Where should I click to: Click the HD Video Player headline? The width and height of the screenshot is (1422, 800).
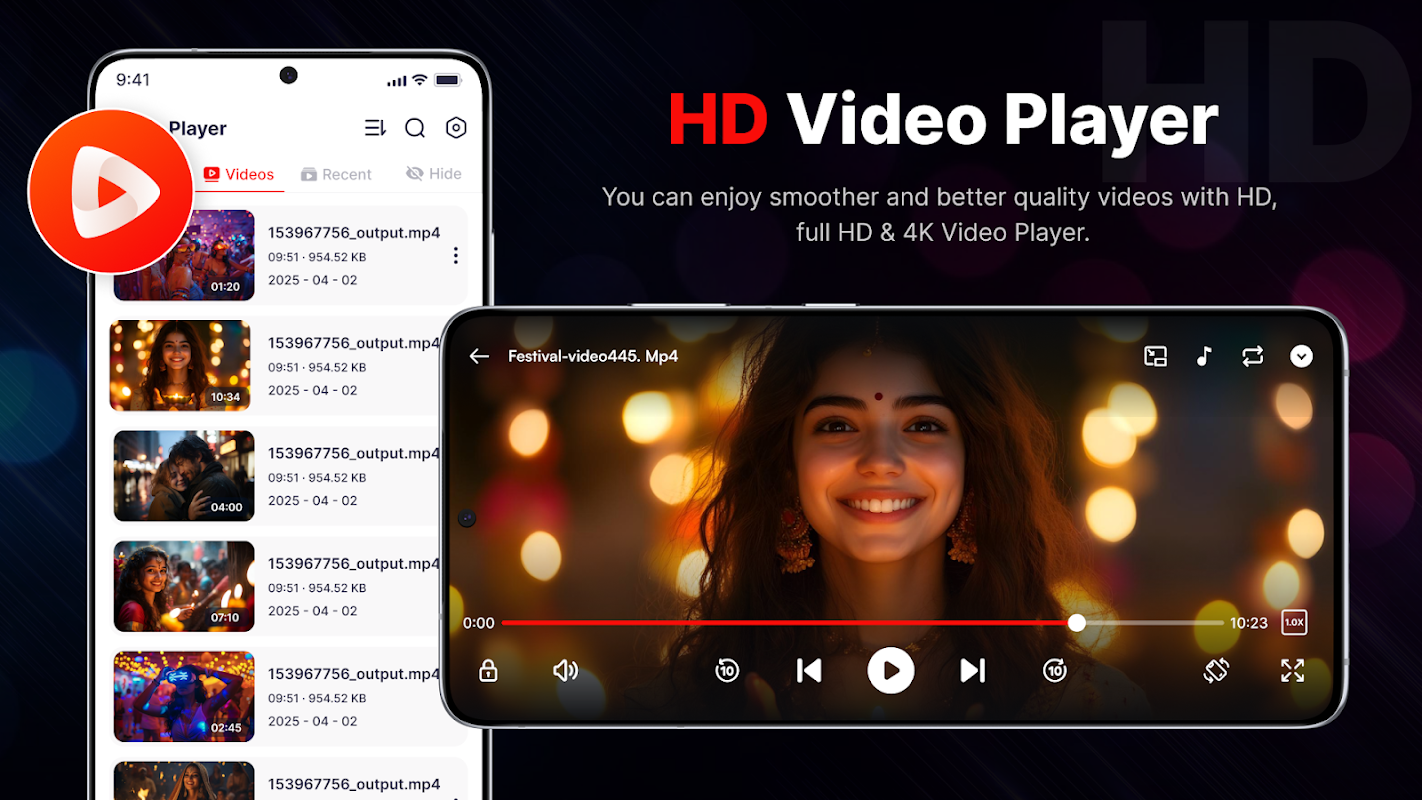(x=943, y=120)
